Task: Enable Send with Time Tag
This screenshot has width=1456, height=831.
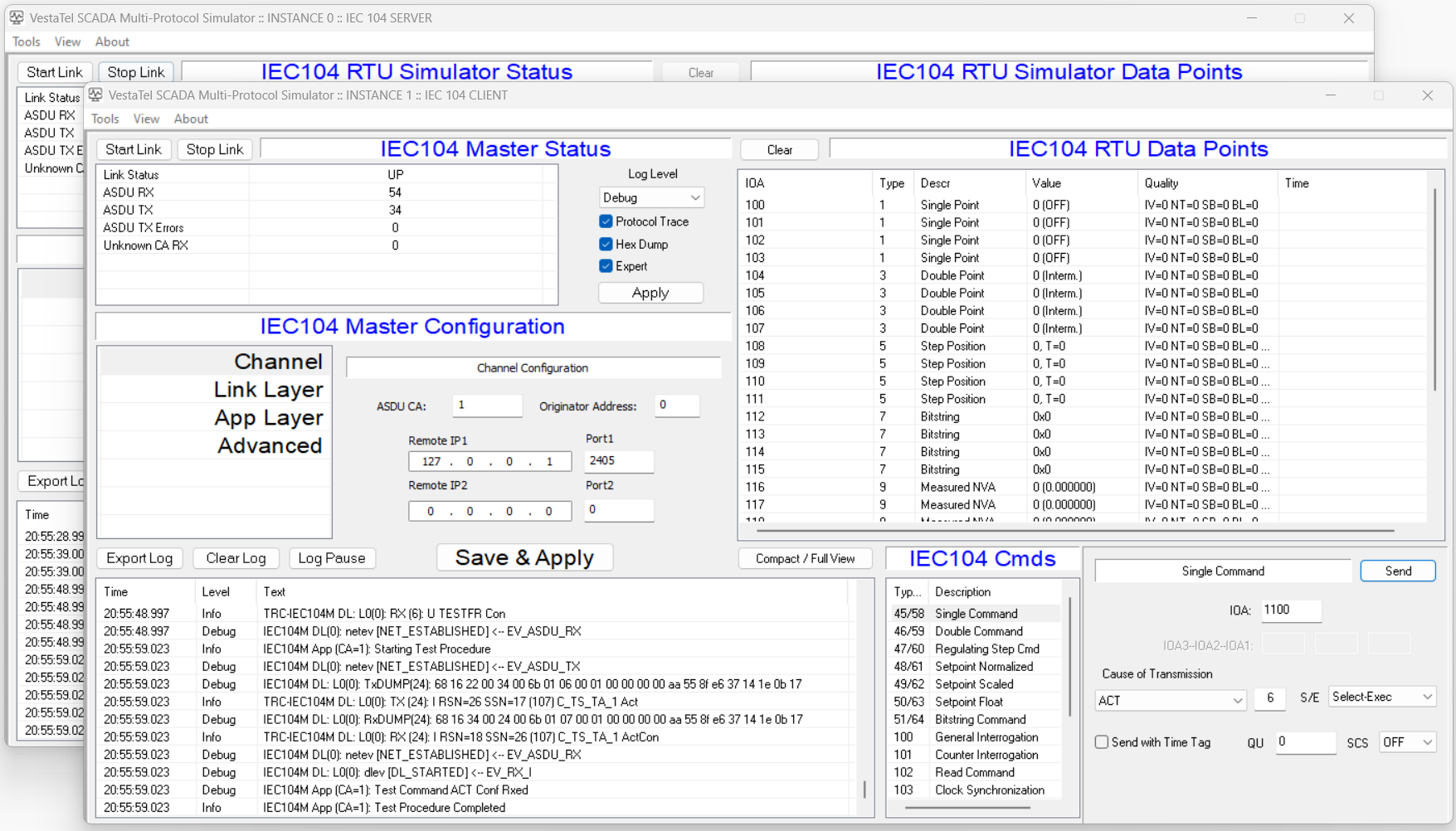Action: (x=1102, y=742)
